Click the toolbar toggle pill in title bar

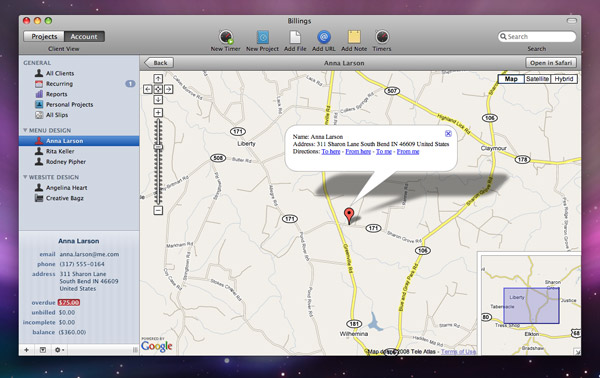572,21
